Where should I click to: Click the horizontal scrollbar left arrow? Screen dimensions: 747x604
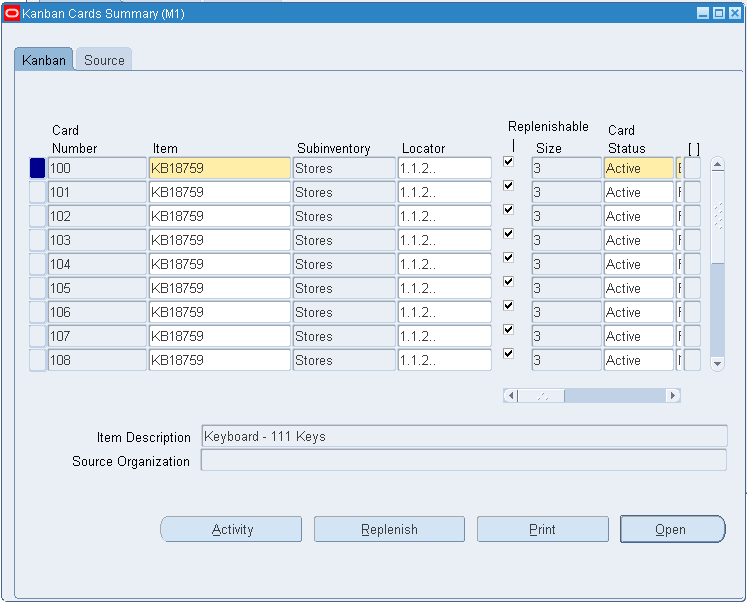pyautogui.click(x=511, y=395)
